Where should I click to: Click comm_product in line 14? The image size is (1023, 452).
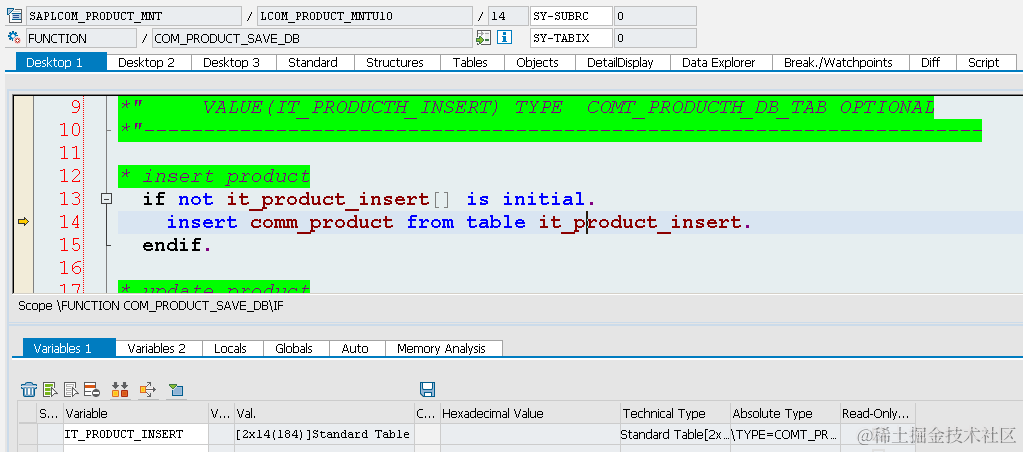322,222
